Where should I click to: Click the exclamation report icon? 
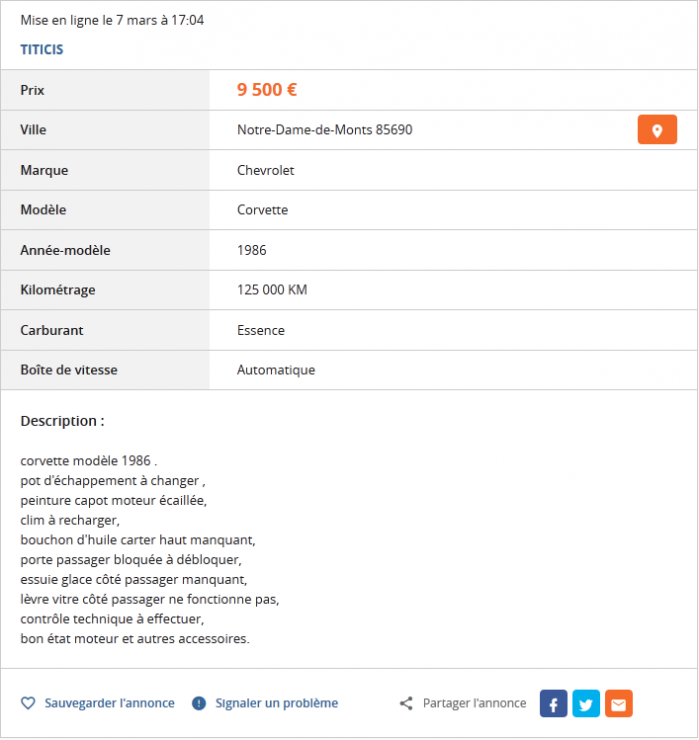(199, 703)
